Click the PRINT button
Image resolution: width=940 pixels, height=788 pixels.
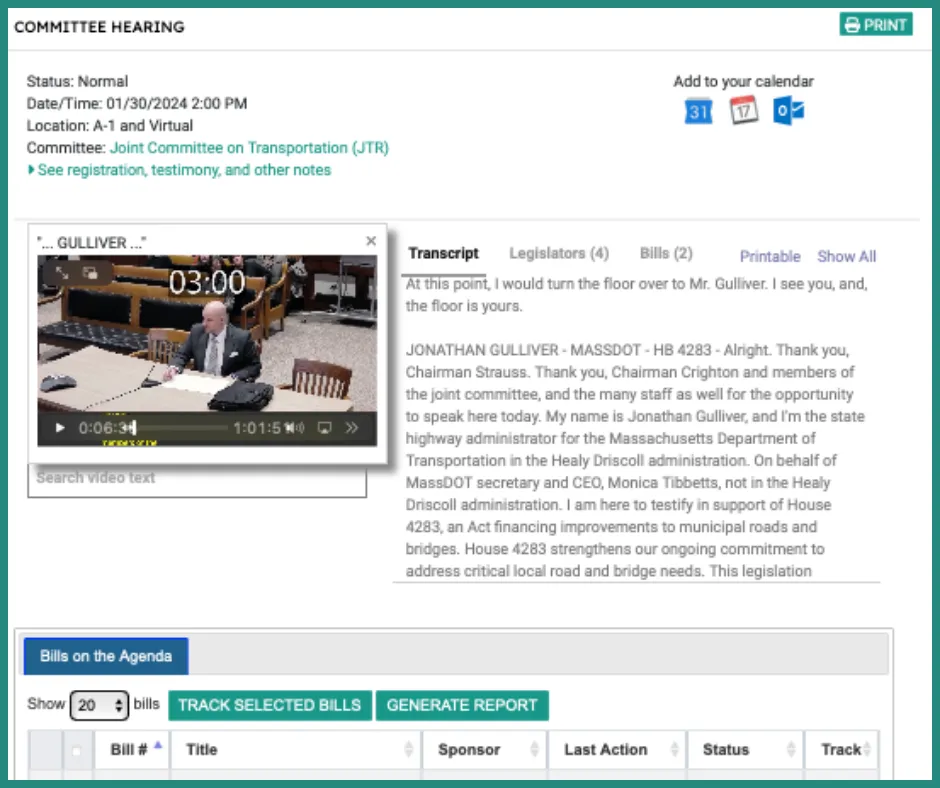click(x=876, y=25)
